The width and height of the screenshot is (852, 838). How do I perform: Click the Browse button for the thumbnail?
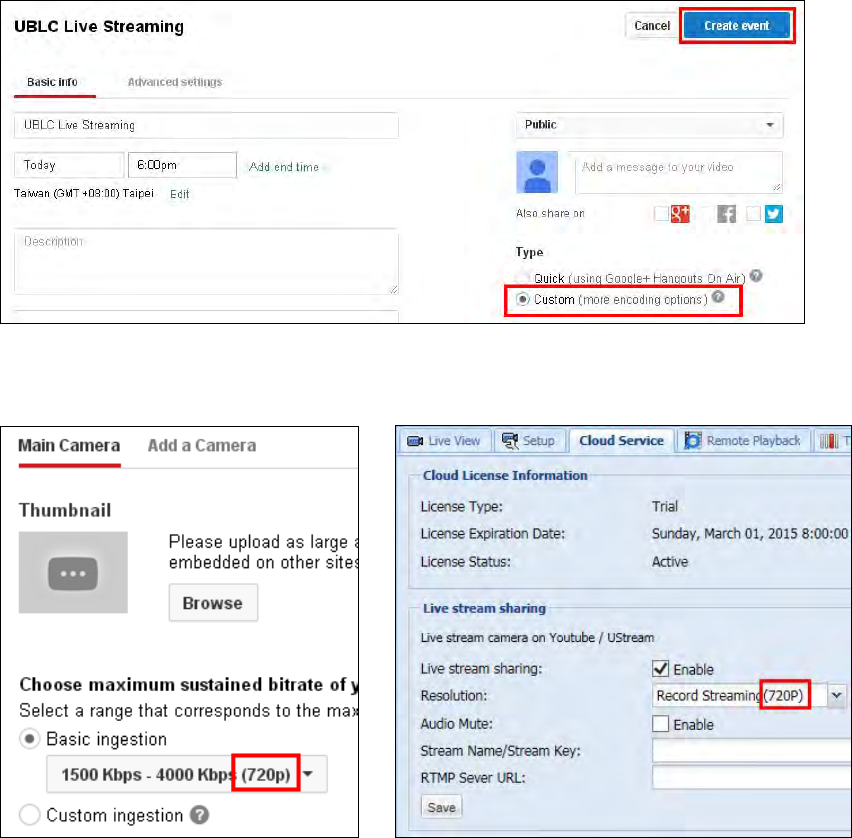click(213, 603)
